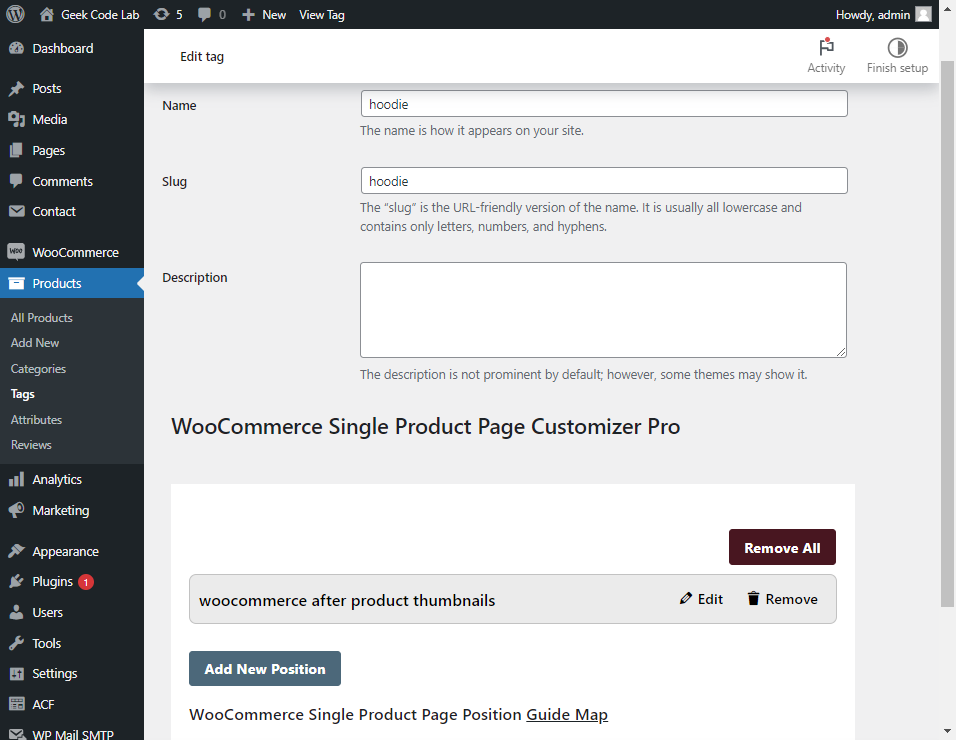Open WP Mail SMTP menu item
The height and width of the screenshot is (740, 956).
tap(72, 734)
